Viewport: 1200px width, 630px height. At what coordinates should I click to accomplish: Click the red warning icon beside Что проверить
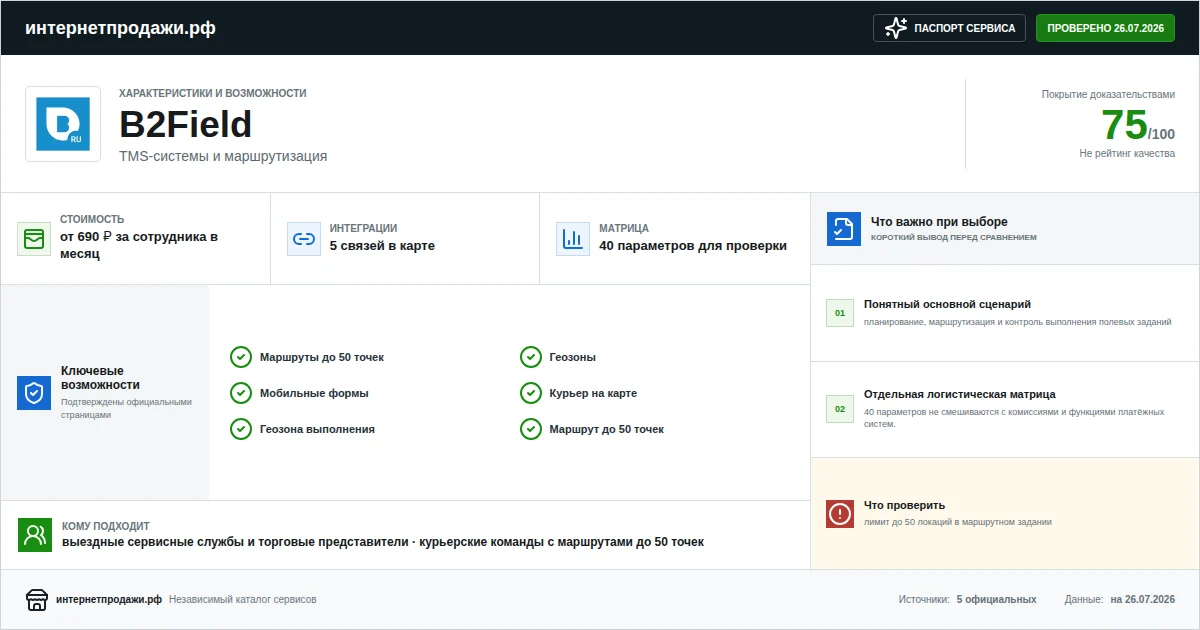point(840,514)
